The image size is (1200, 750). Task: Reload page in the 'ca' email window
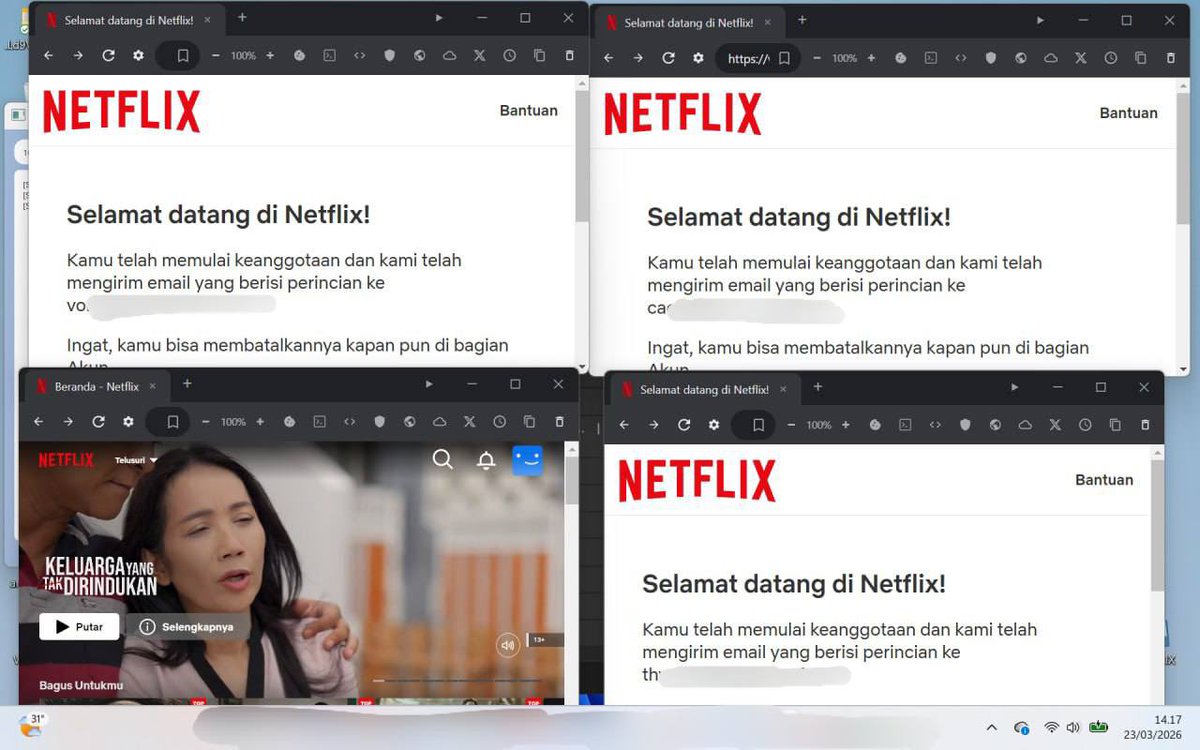click(668, 58)
